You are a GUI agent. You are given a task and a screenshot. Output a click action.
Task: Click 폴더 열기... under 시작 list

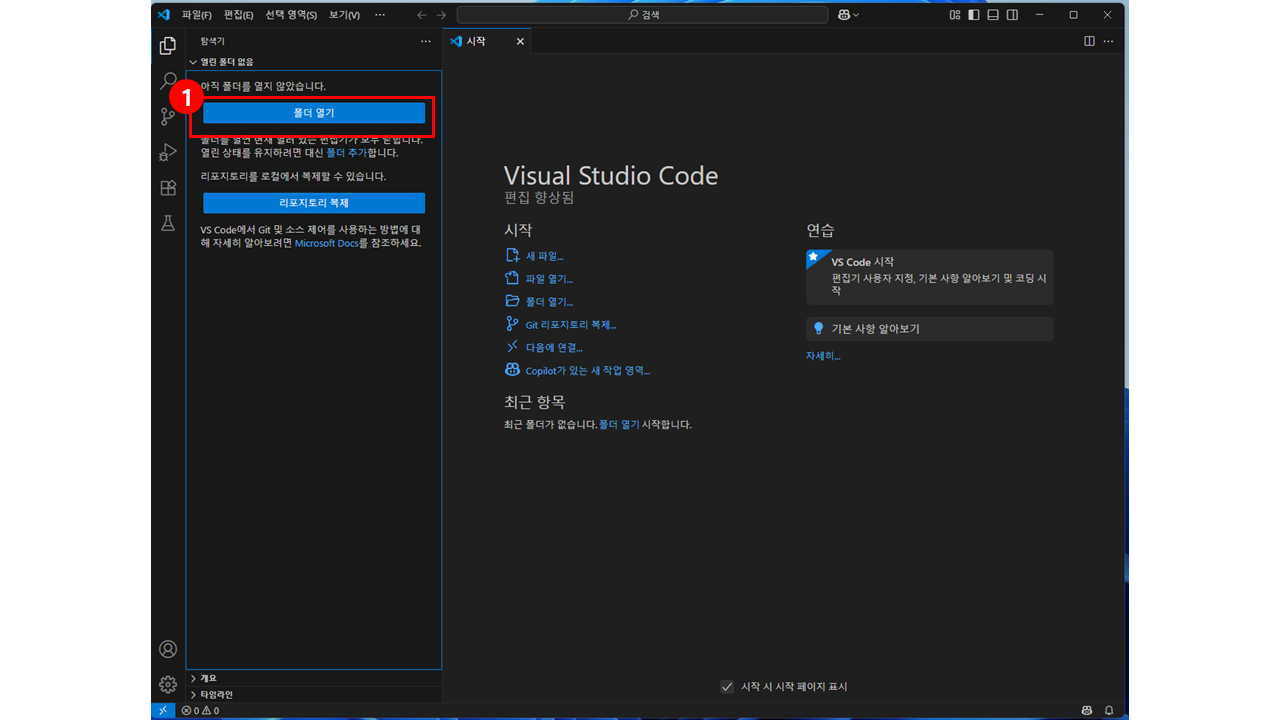549,302
